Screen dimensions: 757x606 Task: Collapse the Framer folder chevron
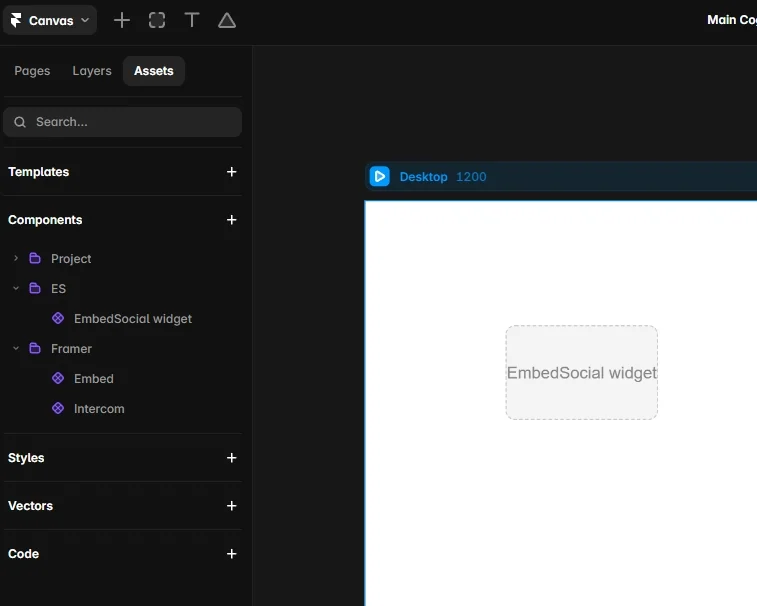pos(16,348)
